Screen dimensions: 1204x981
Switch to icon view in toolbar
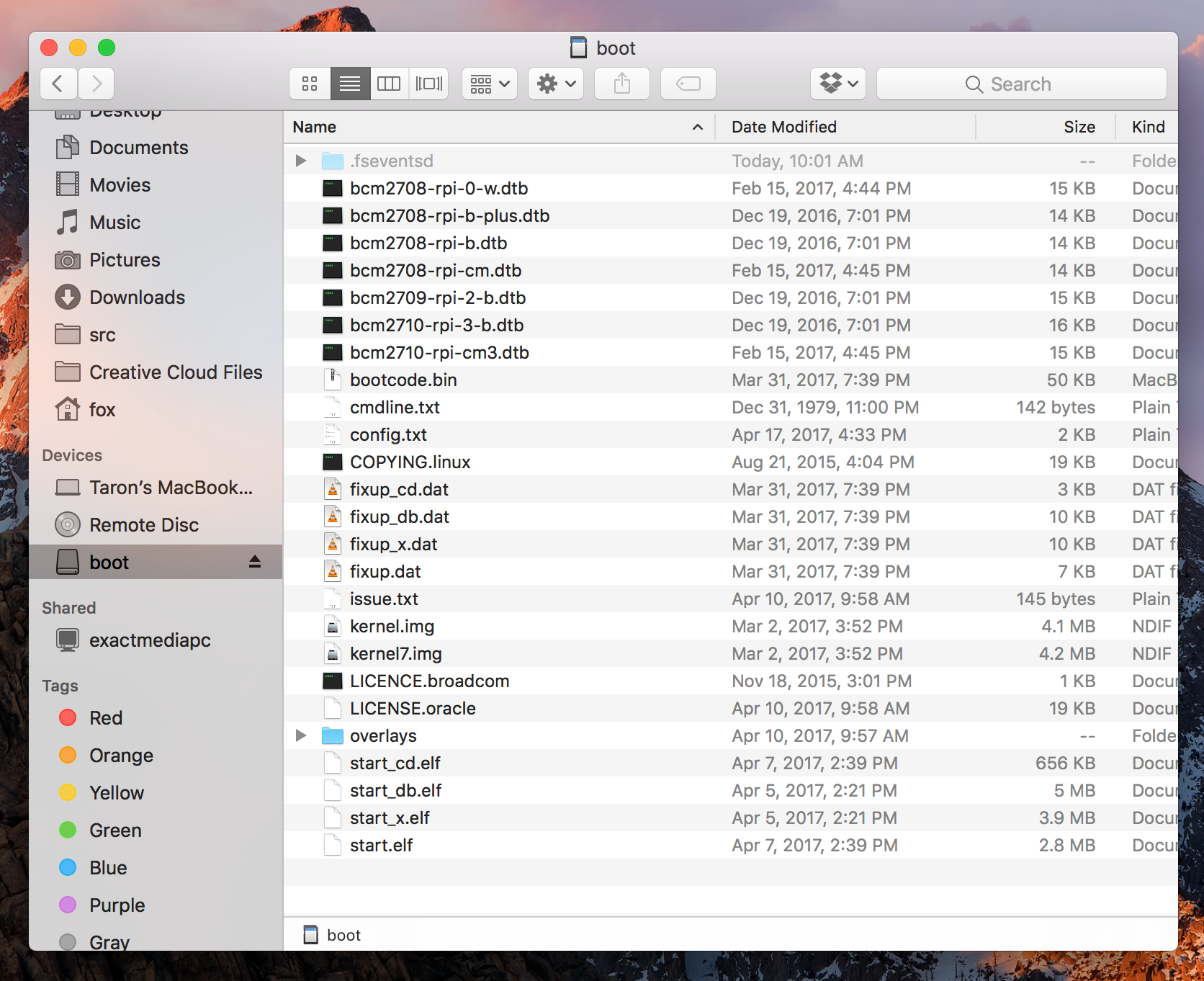tap(310, 84)
